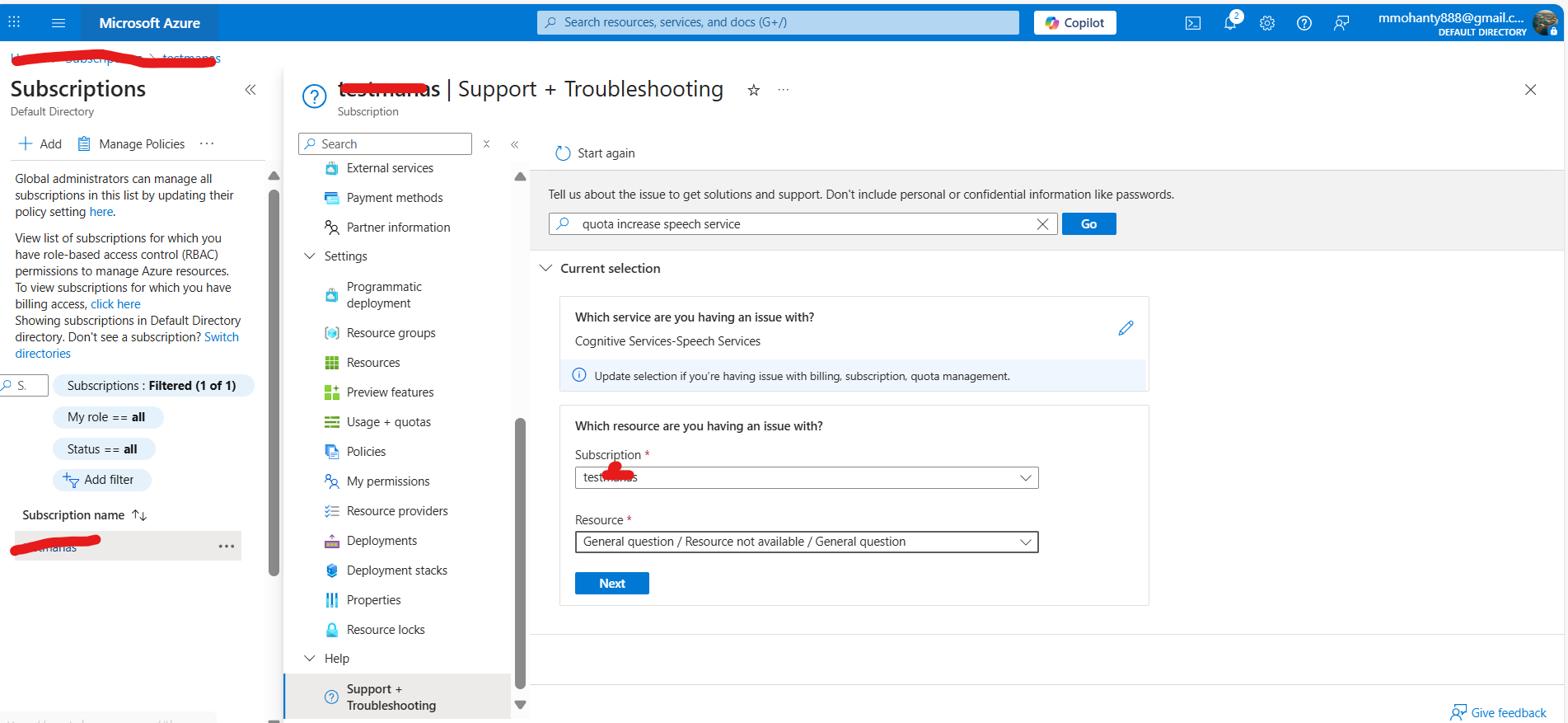Image resolution: width=1568 pixels, height=723 pixels.
Task: Open the portal hamburger menu
Action: click(x=59, y=23)
